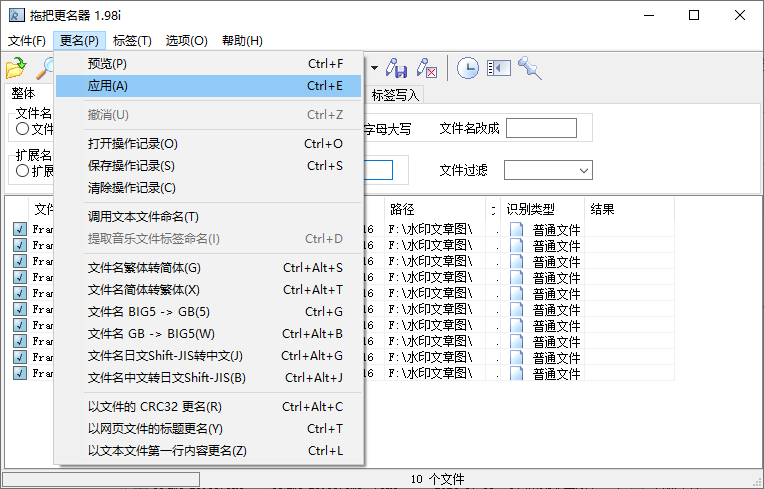Click the app icon in the title bar
This screenshot has width=764, height=489.
(x=17, y=15)
